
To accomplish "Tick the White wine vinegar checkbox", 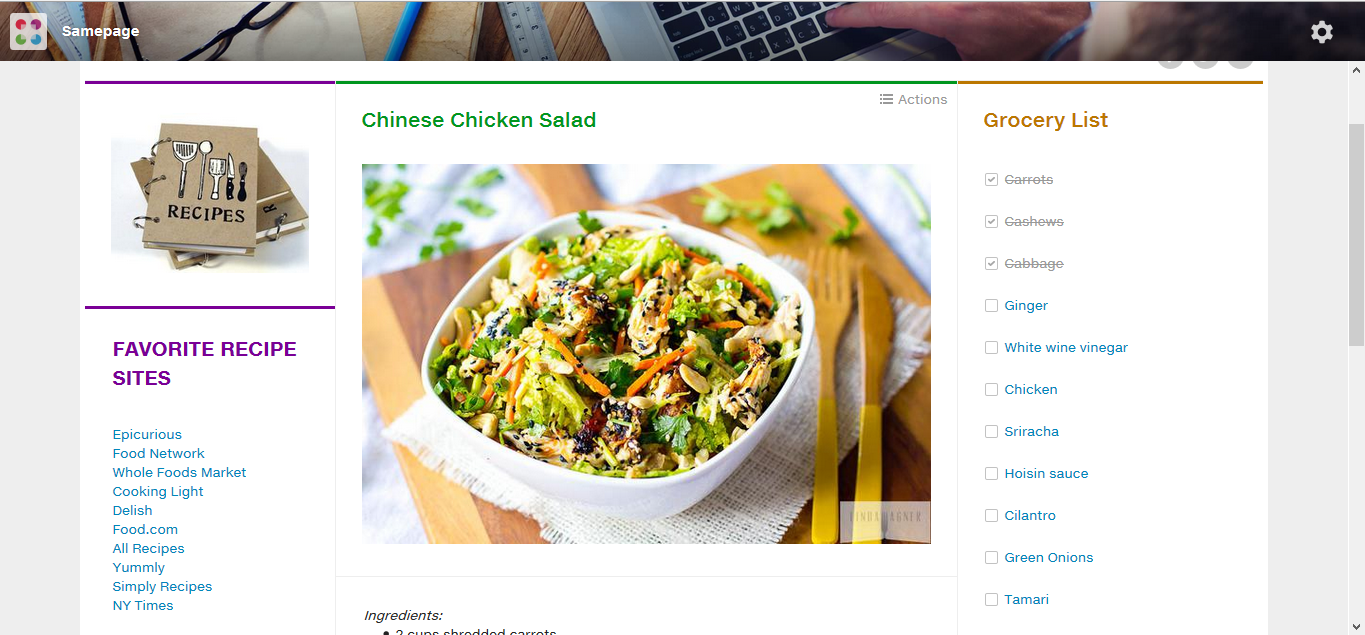I will pos(991,348).
